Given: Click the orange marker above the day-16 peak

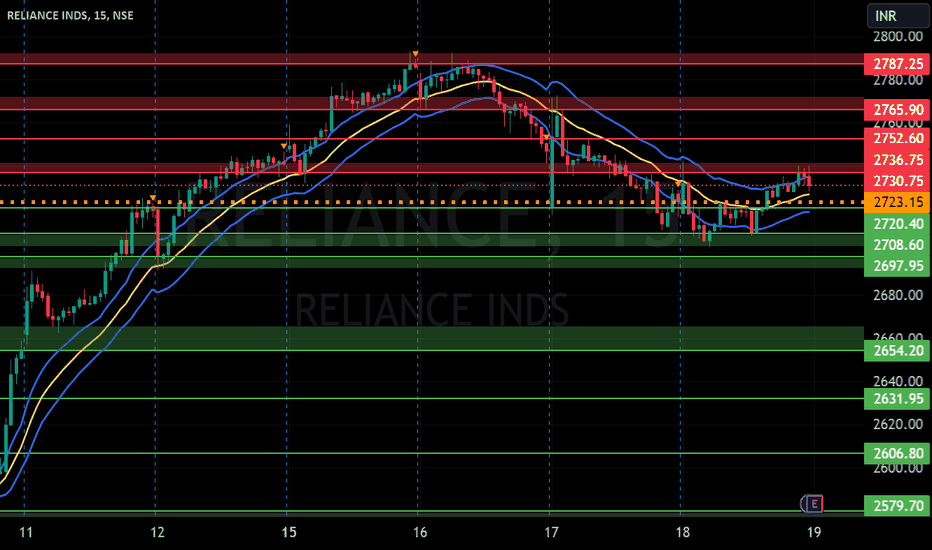Looking at the screenshot, I should click(x=415, y=54).
